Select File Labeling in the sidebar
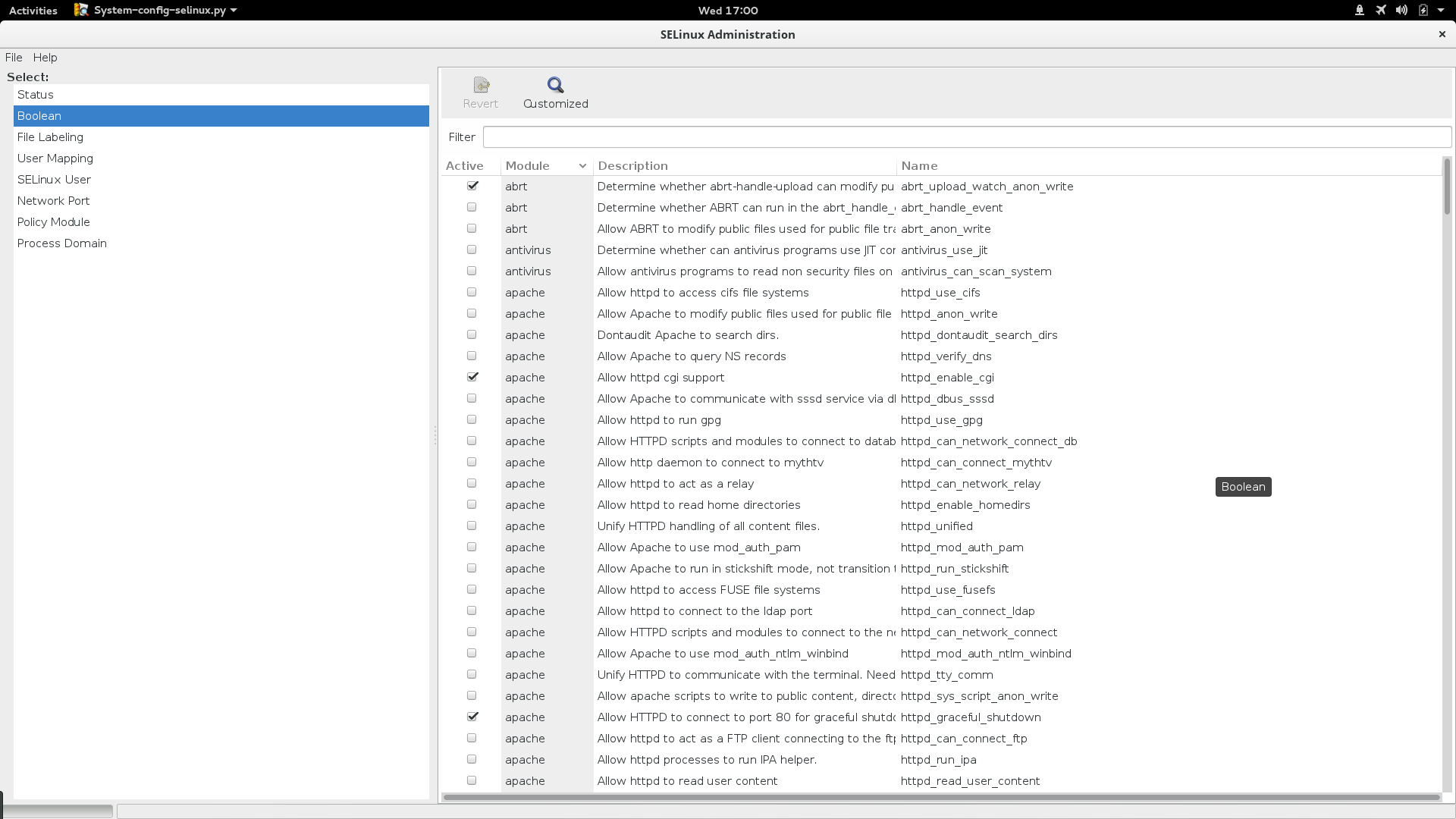 (x=50, y=137)
